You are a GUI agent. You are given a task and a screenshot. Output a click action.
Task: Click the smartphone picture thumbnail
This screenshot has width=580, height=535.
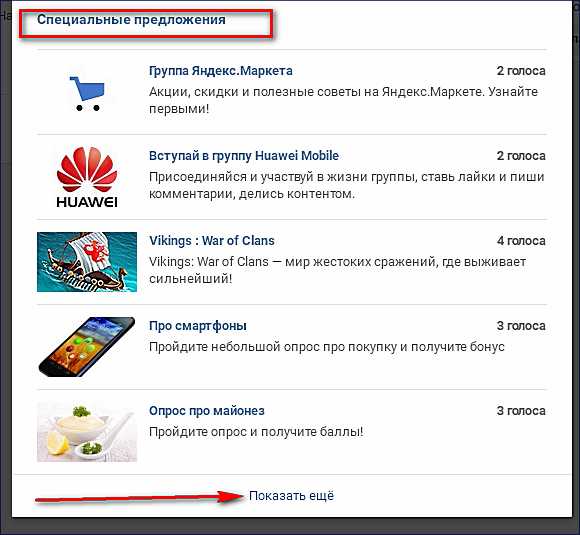click(87, 347)
